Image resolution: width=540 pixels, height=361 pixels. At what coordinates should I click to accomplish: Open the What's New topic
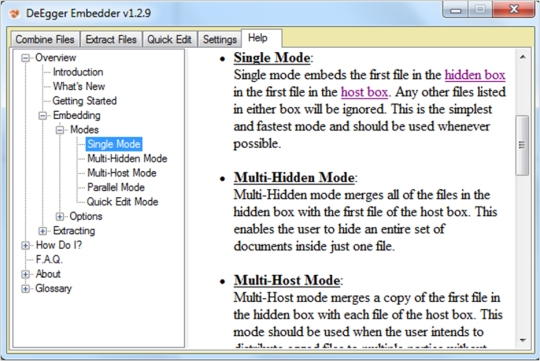coord(79,86)
